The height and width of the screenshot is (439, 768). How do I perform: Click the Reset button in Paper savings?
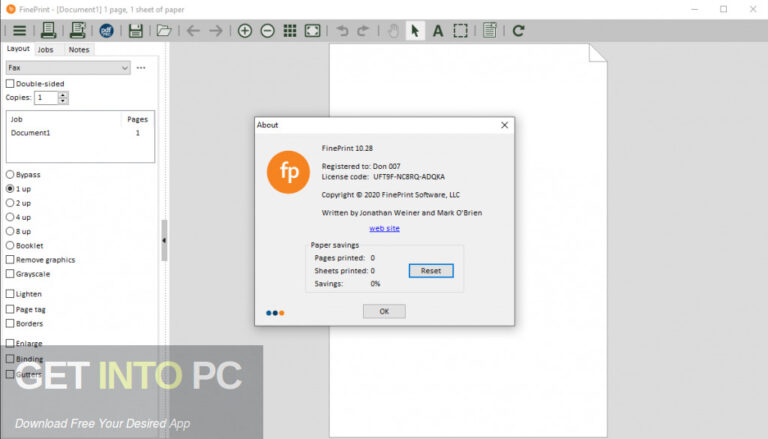431,271
